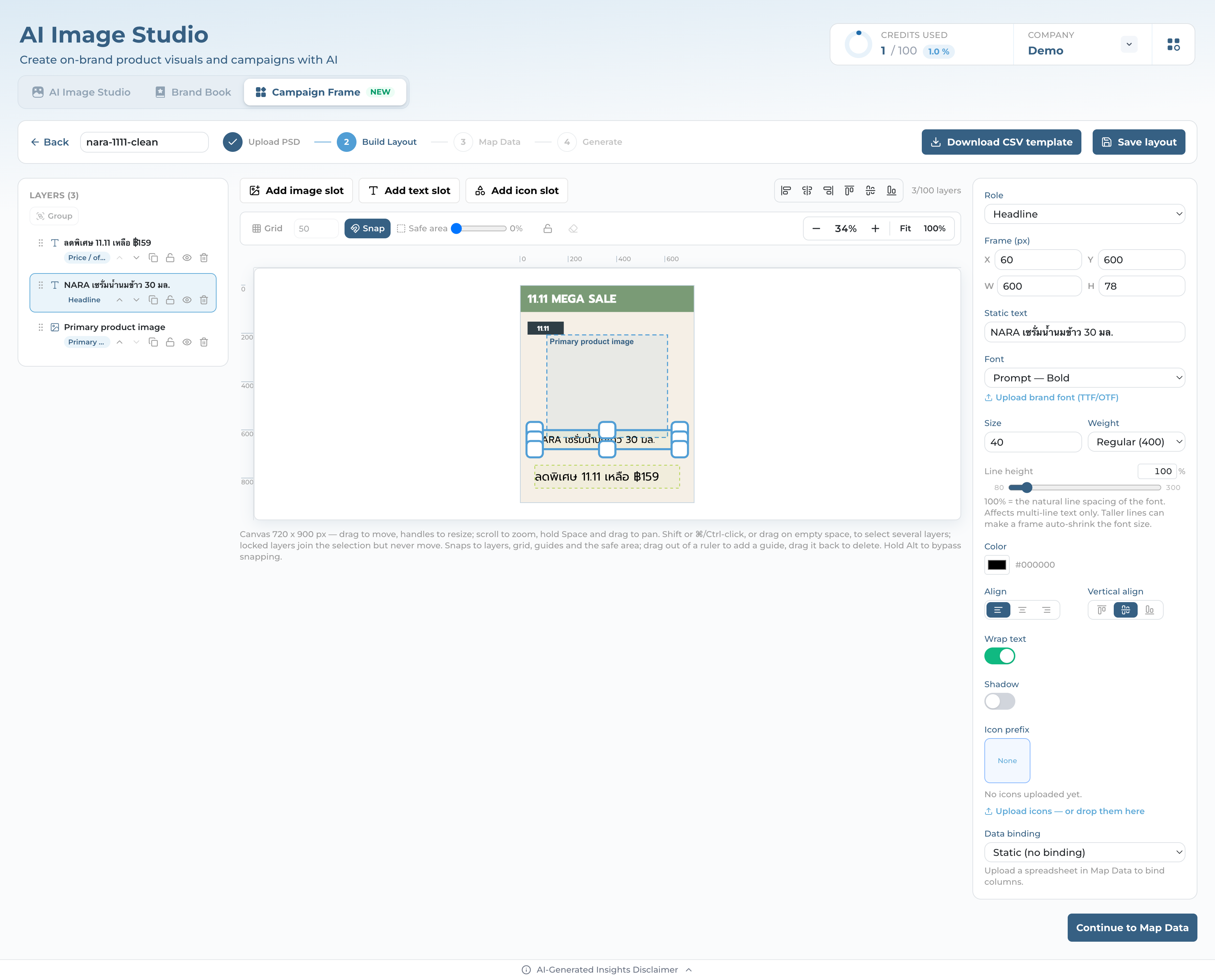Hide the Headline layer
The height and width of the screenshot is (980, 1215).
[x=187, y=300]
